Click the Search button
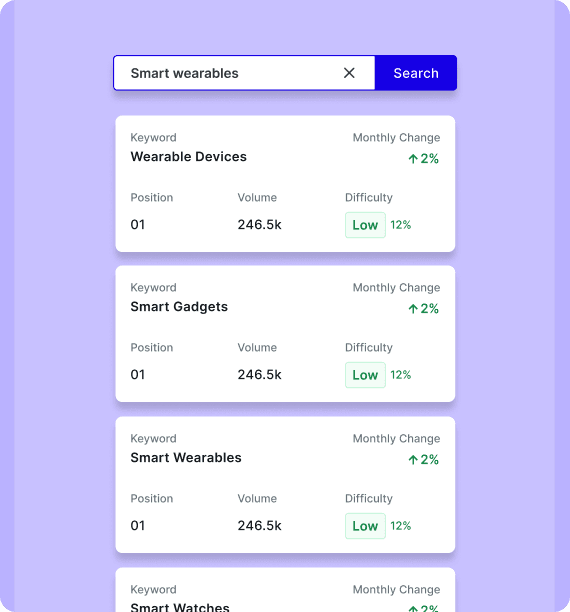Viewport: 570px width, 612px height. click(x=416, y=73)
